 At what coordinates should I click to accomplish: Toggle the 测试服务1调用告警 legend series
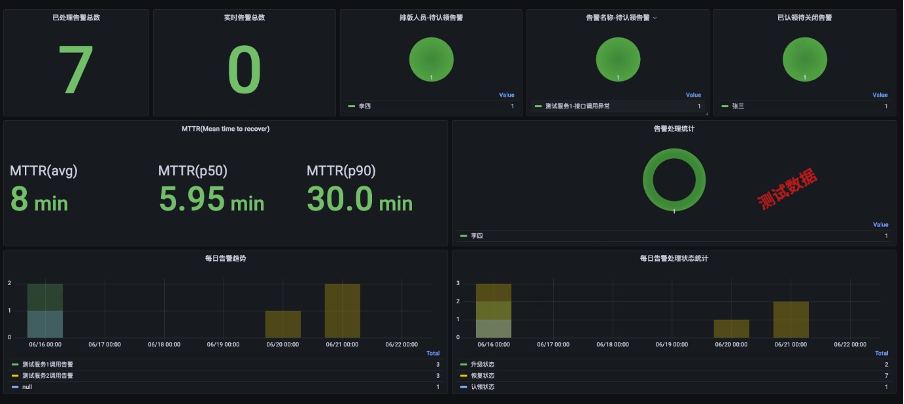48,364
